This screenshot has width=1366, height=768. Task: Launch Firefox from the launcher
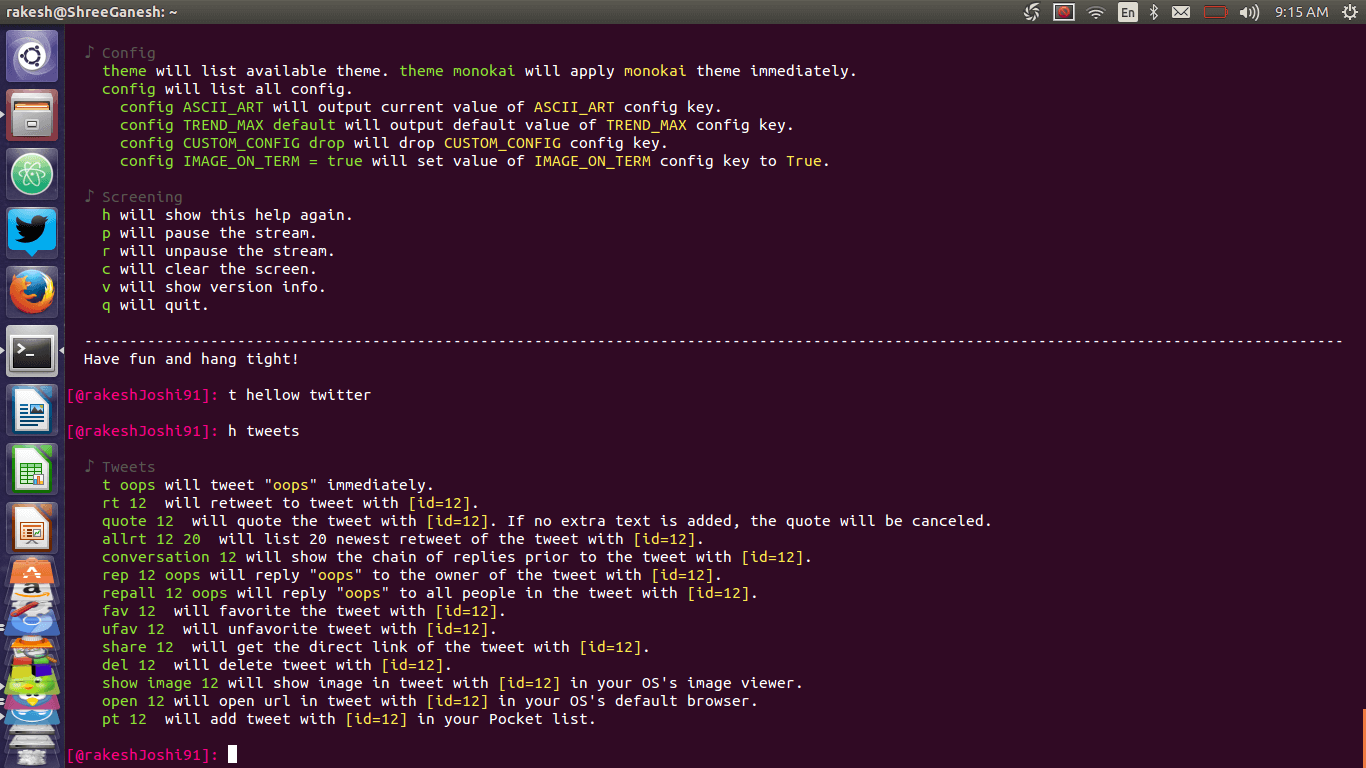33,292
